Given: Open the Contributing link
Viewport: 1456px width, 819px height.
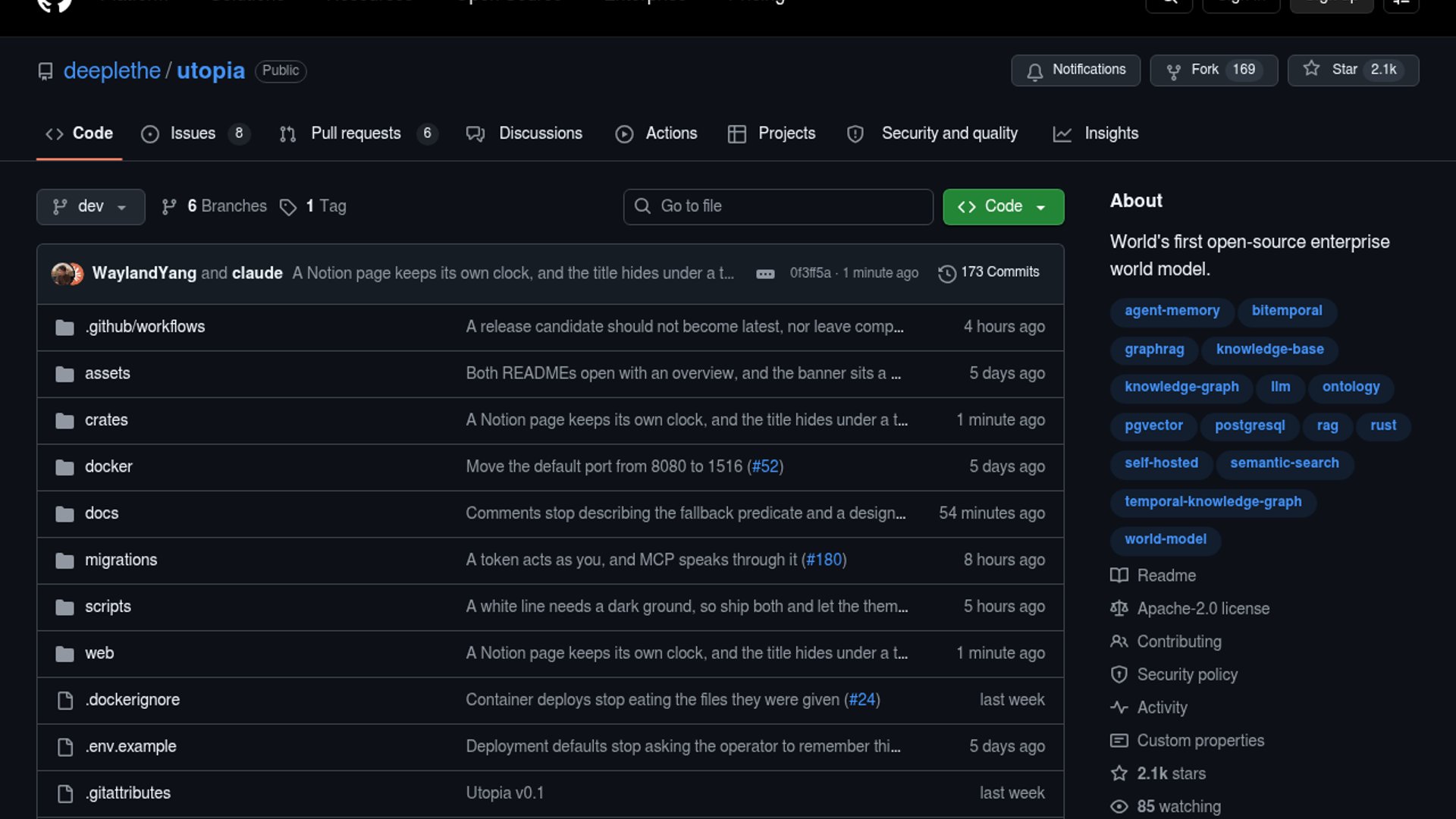Looking at the screenshot, I should 1166,642.
